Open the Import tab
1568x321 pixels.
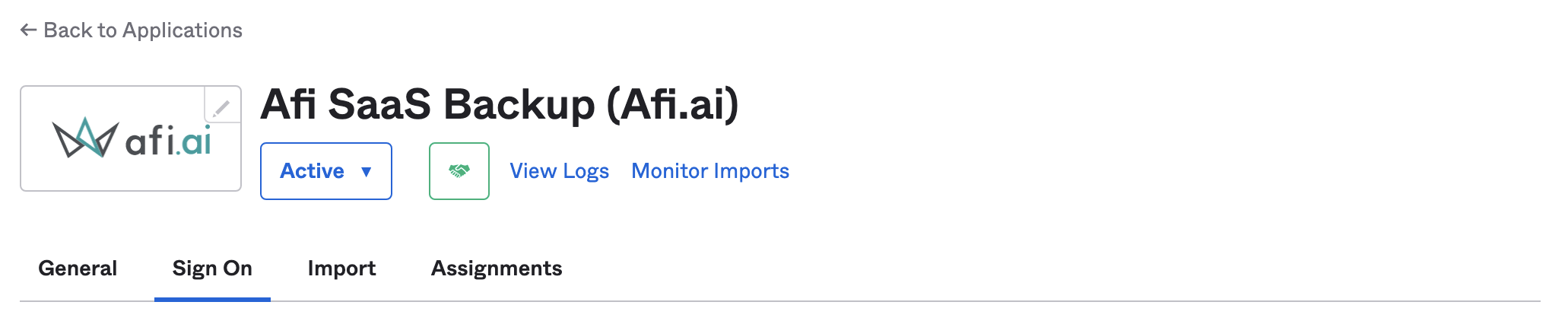click(341, 269)
